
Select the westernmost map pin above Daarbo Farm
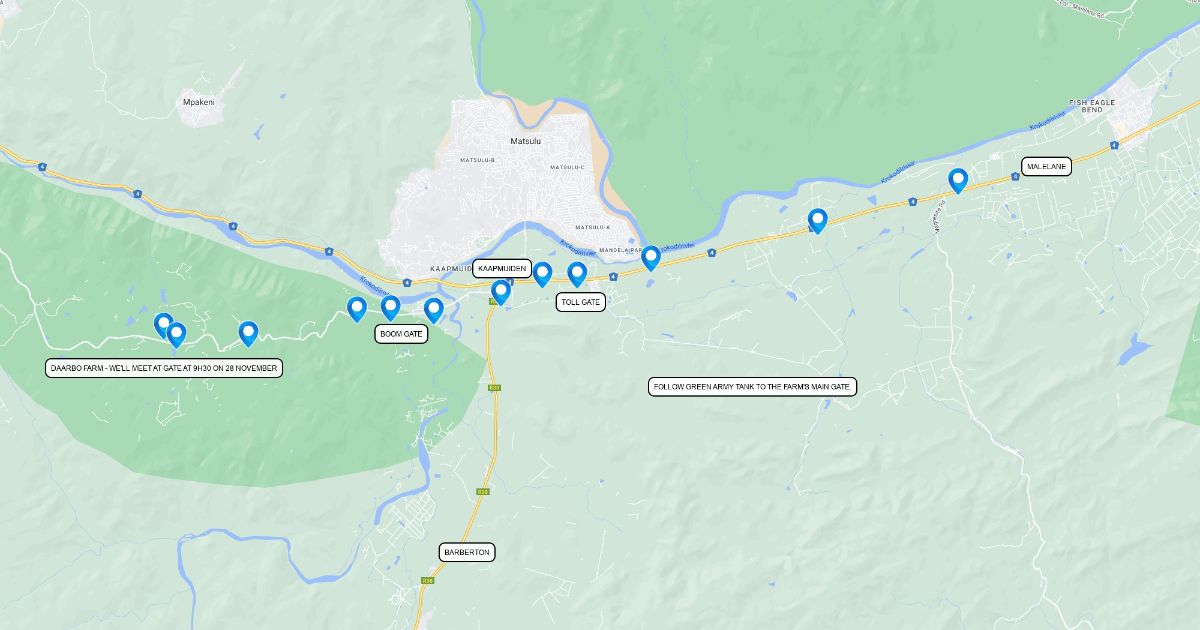coord(164,324)
